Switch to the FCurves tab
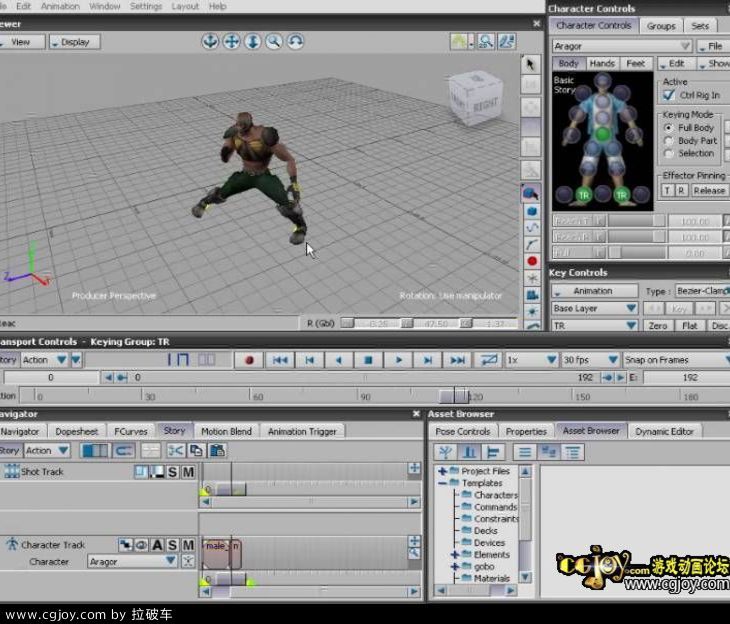 [x=131, y=432]
